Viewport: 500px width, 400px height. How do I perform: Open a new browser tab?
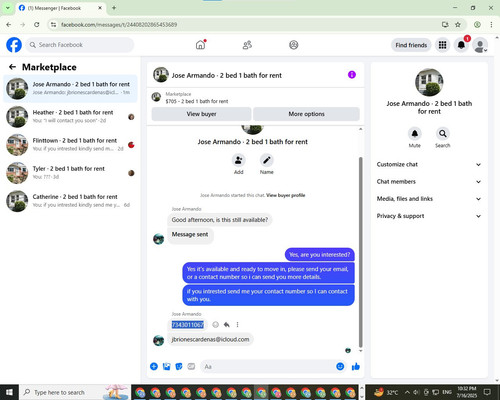pos(114,8)
